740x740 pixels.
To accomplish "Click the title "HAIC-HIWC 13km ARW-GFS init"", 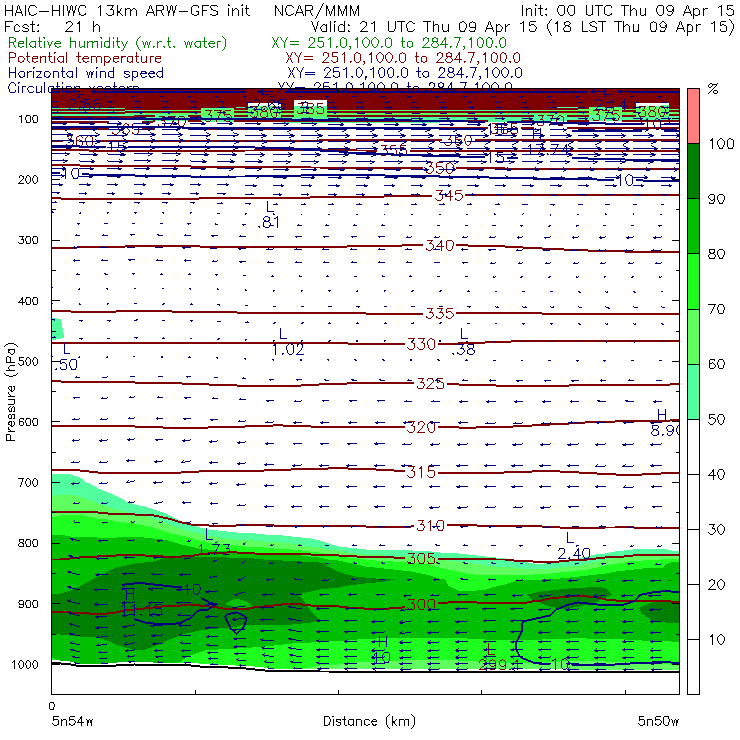I will (x=127, y=10).
